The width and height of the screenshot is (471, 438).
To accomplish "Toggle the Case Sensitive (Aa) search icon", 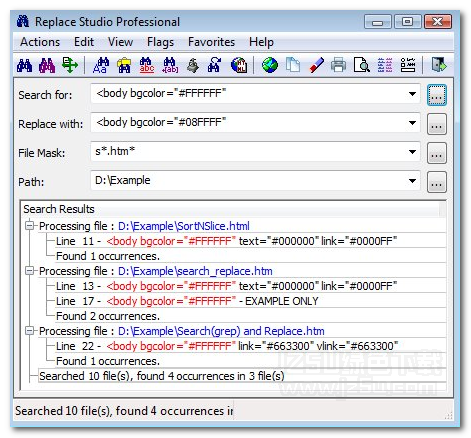I will [x=101, y=65].
